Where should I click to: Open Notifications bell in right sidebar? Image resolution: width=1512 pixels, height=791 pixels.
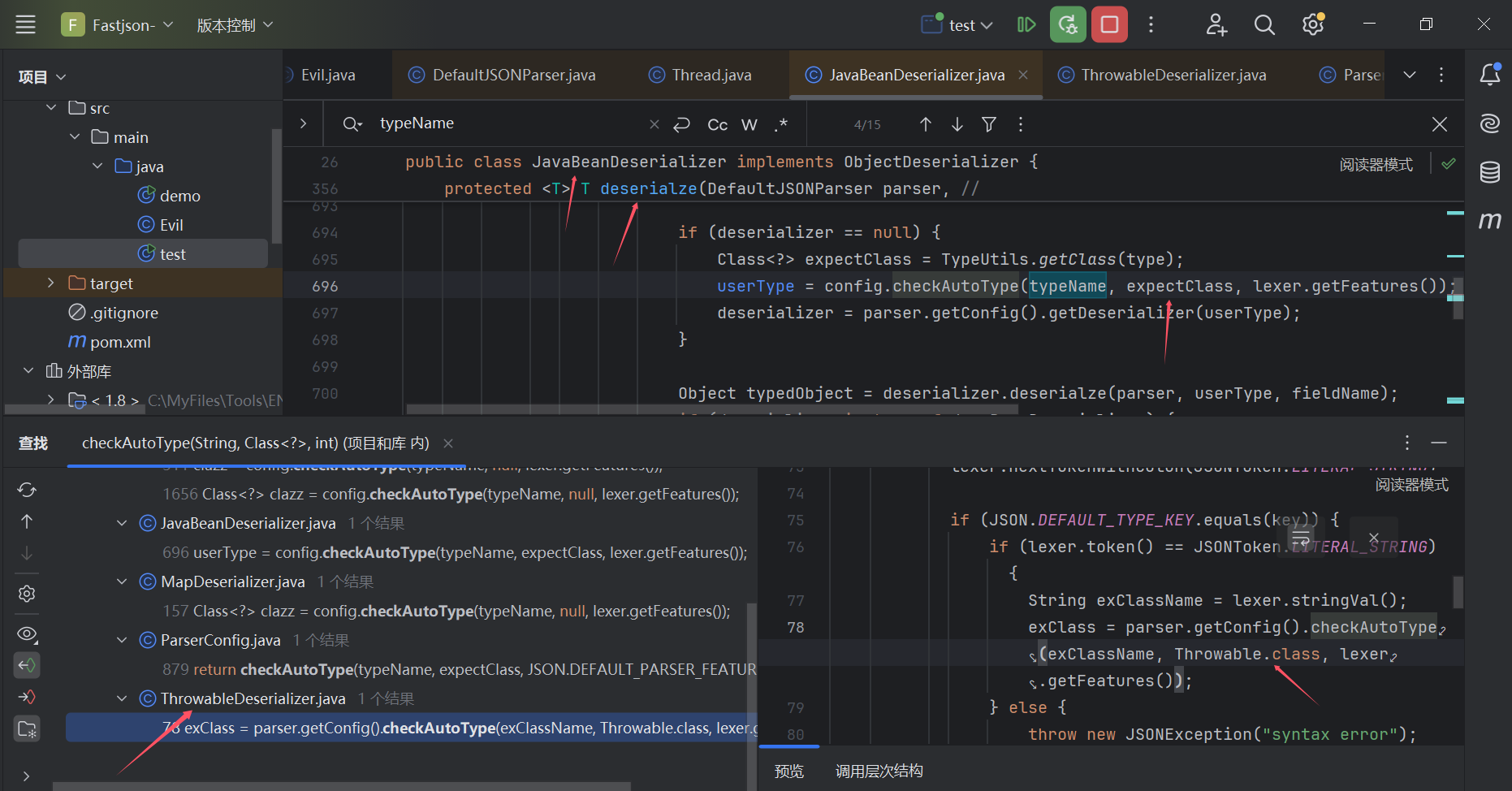[1490, 75]
